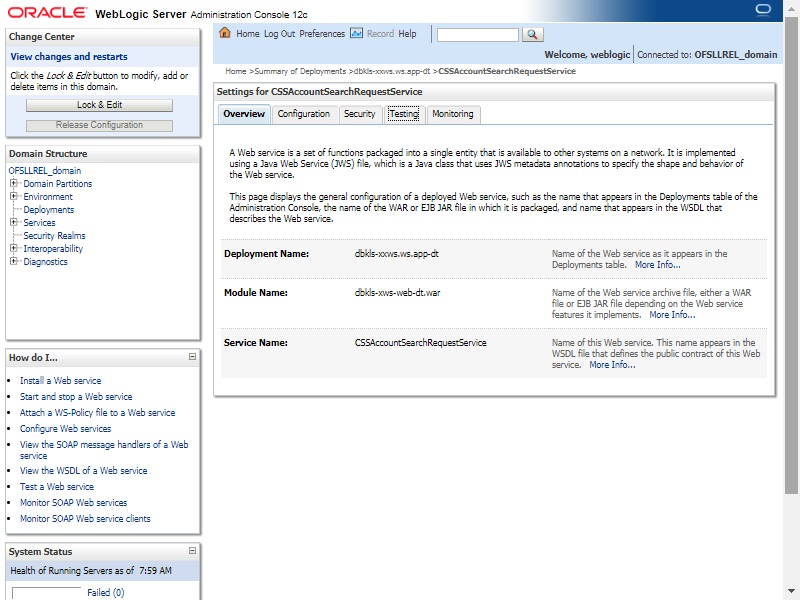Click the Failed servers health bar

click(46, 593)
